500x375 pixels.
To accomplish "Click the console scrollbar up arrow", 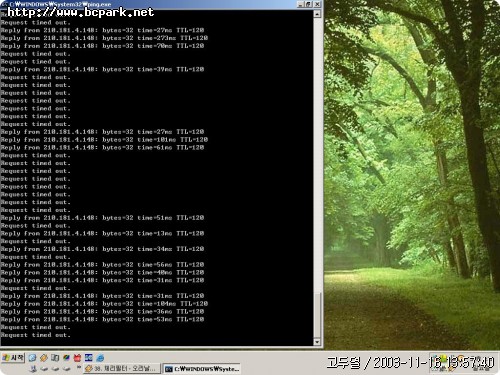I will tap(317, 14).
